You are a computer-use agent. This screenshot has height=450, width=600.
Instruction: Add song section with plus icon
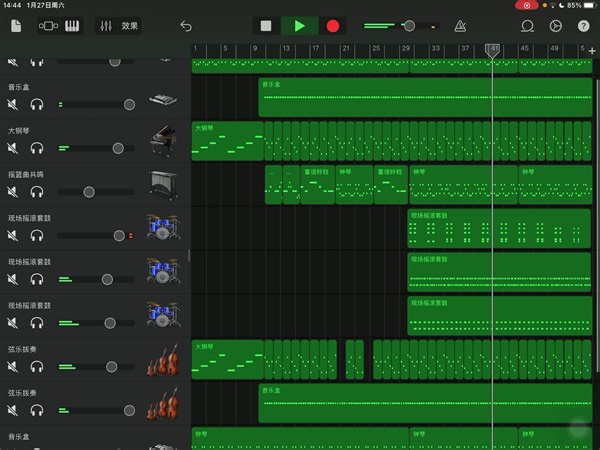(592, 51)
